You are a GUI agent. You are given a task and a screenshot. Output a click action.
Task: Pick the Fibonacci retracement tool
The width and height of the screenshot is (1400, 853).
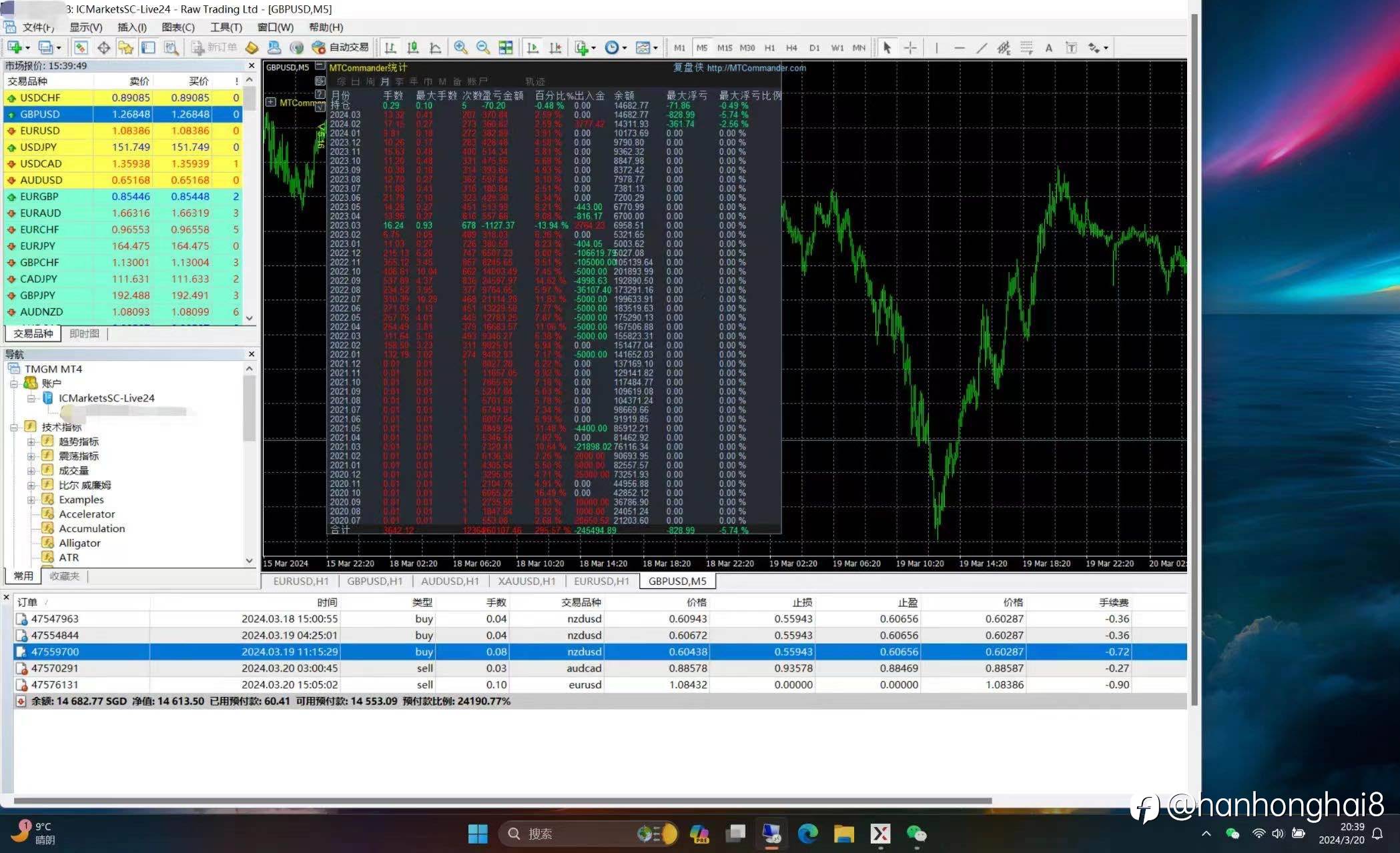point(1026,47)
